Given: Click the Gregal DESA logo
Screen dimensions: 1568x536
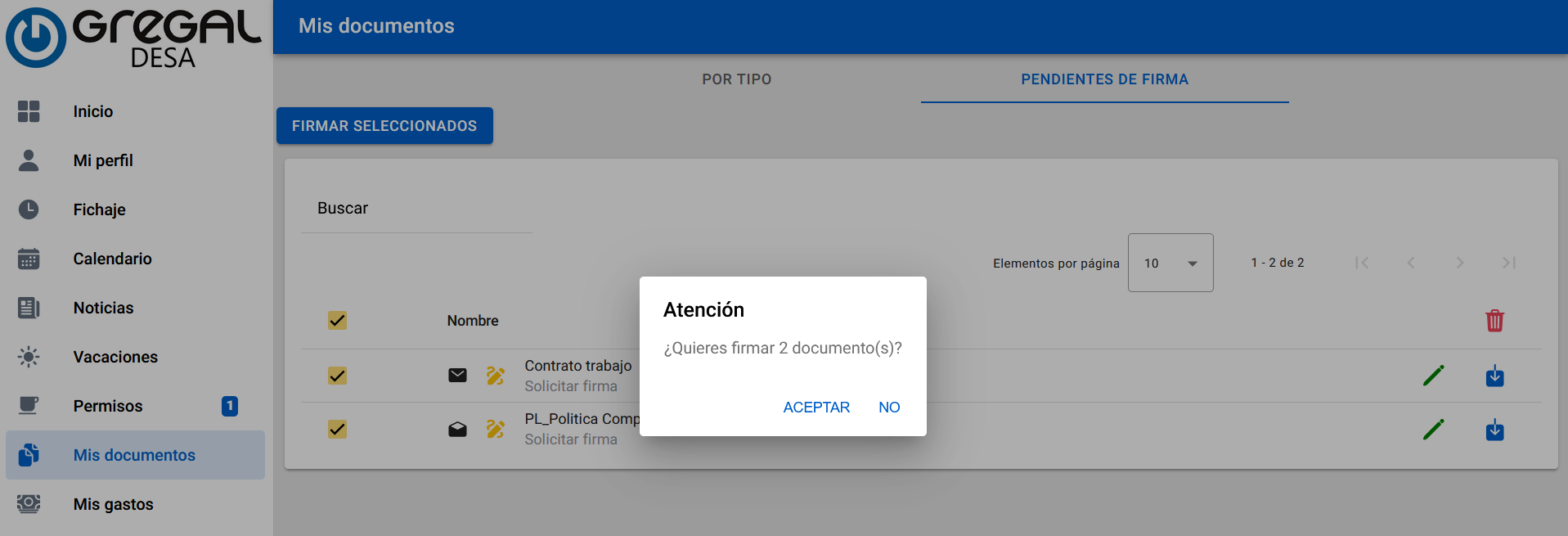Looking at the screenshot, I should 133,37.
